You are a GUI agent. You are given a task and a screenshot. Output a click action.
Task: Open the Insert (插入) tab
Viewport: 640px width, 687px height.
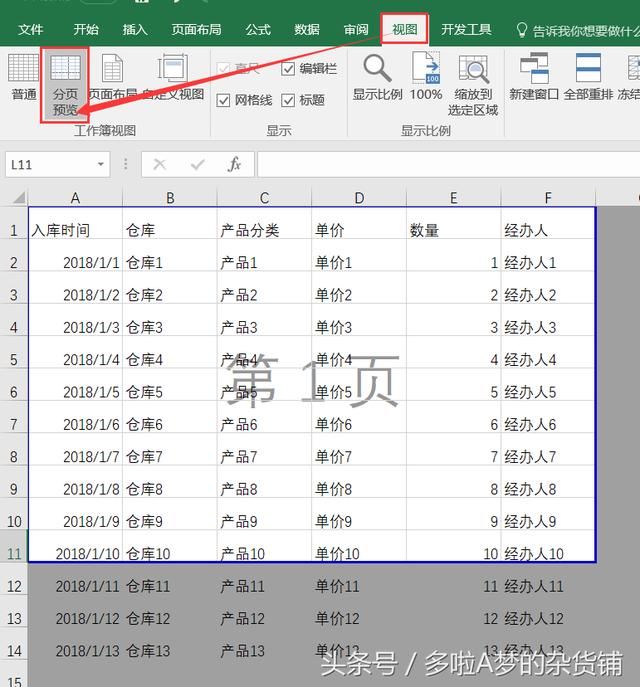135,29
